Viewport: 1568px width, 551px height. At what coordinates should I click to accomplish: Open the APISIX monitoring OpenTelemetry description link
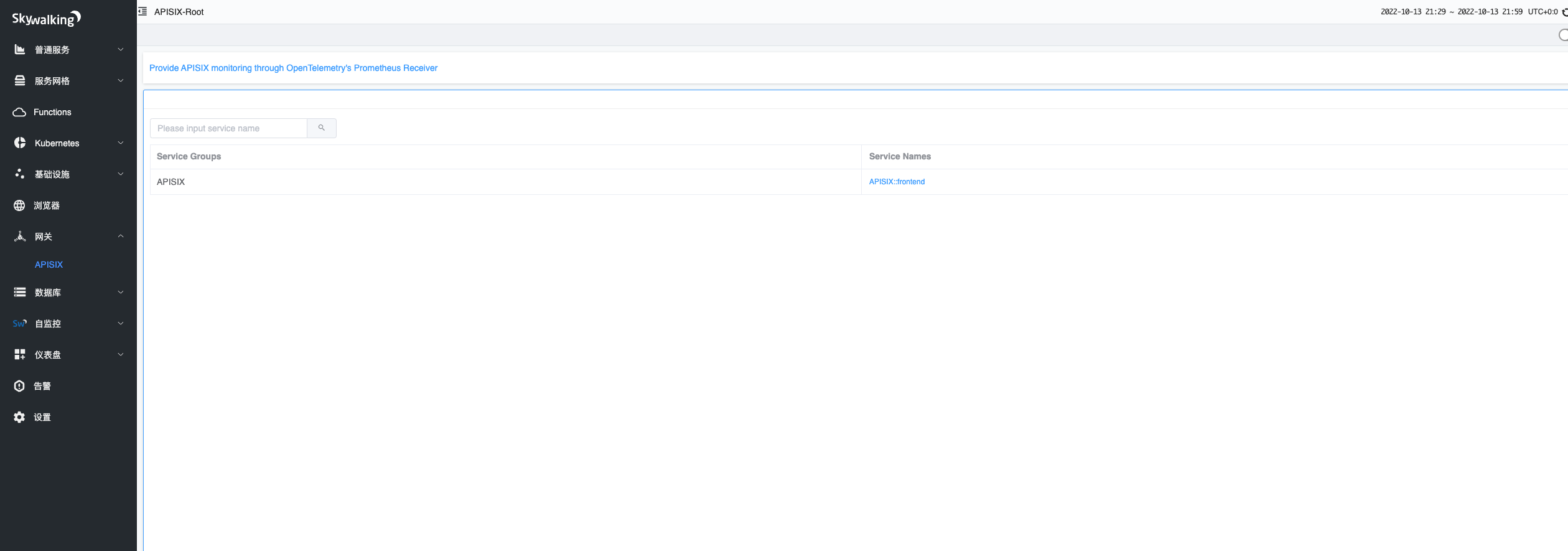(293, 68)
